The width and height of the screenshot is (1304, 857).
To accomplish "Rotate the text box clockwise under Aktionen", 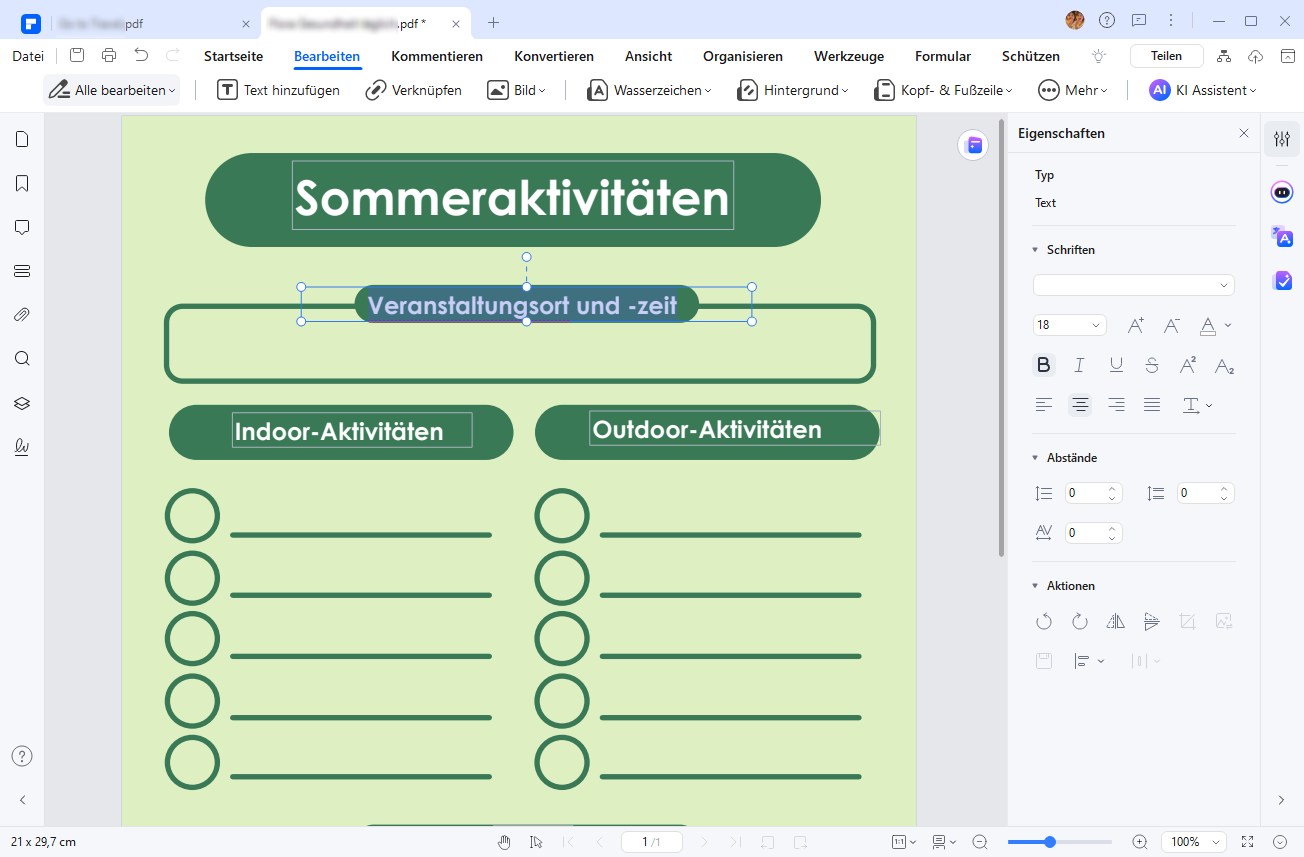I will pyautogui.click(x=1080, y=621).
